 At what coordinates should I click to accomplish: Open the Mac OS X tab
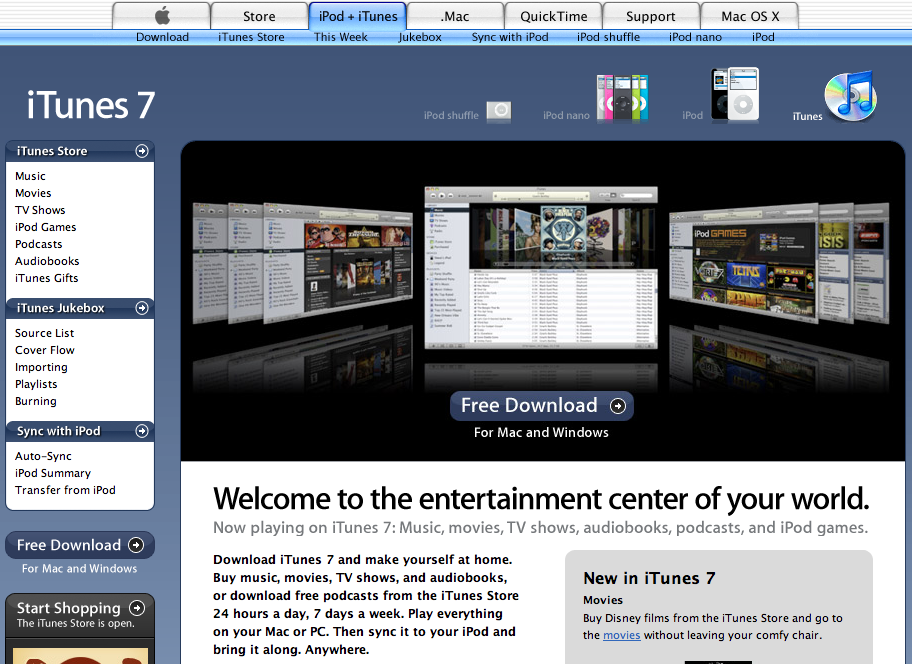750,16
